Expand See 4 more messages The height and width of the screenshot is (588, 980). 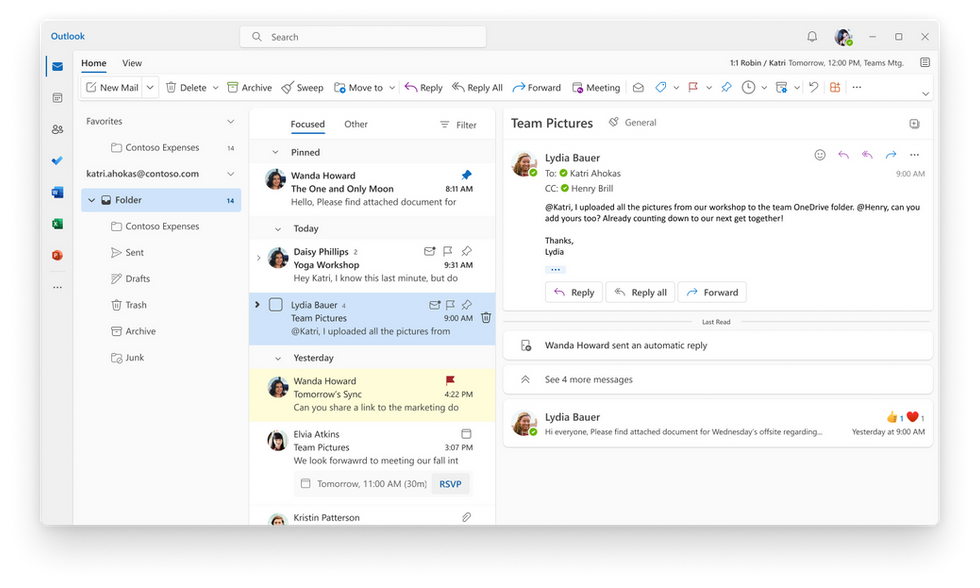pos(718,379)
